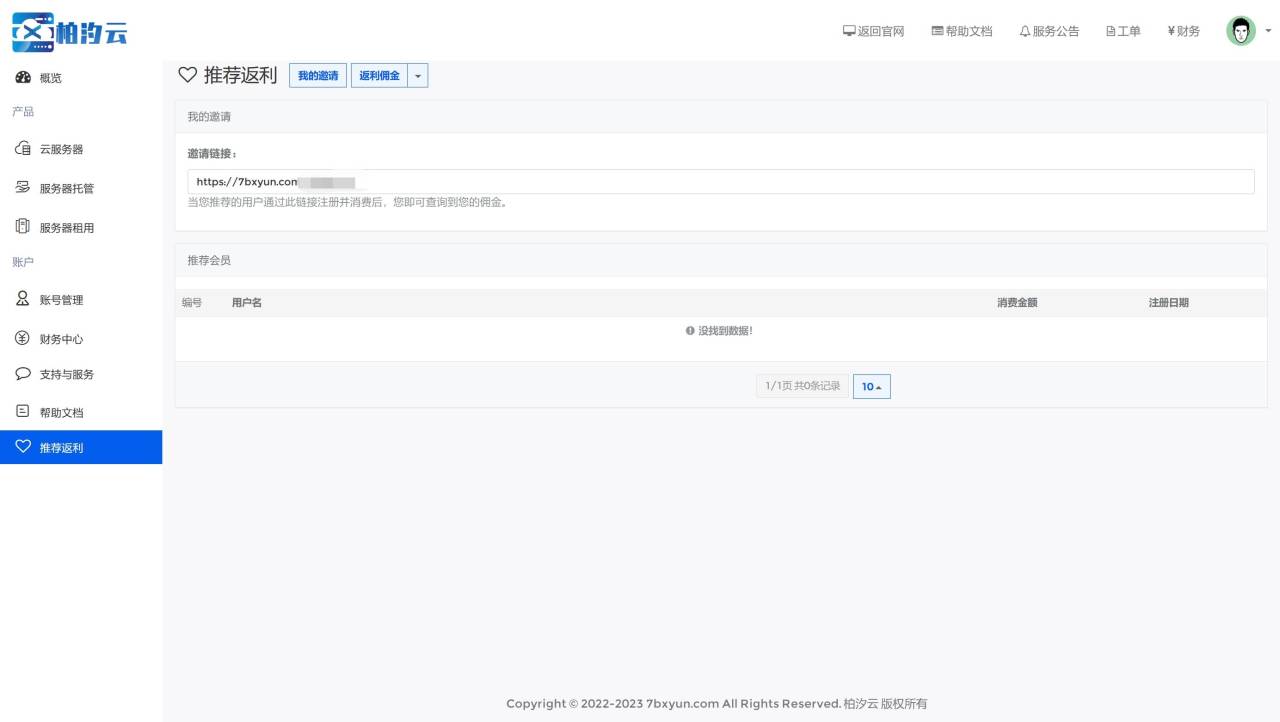Screen dimensions: 1280x722
Task: Click the 概览 dashboard icon in sidebar
Action: [x=23, y=78]
